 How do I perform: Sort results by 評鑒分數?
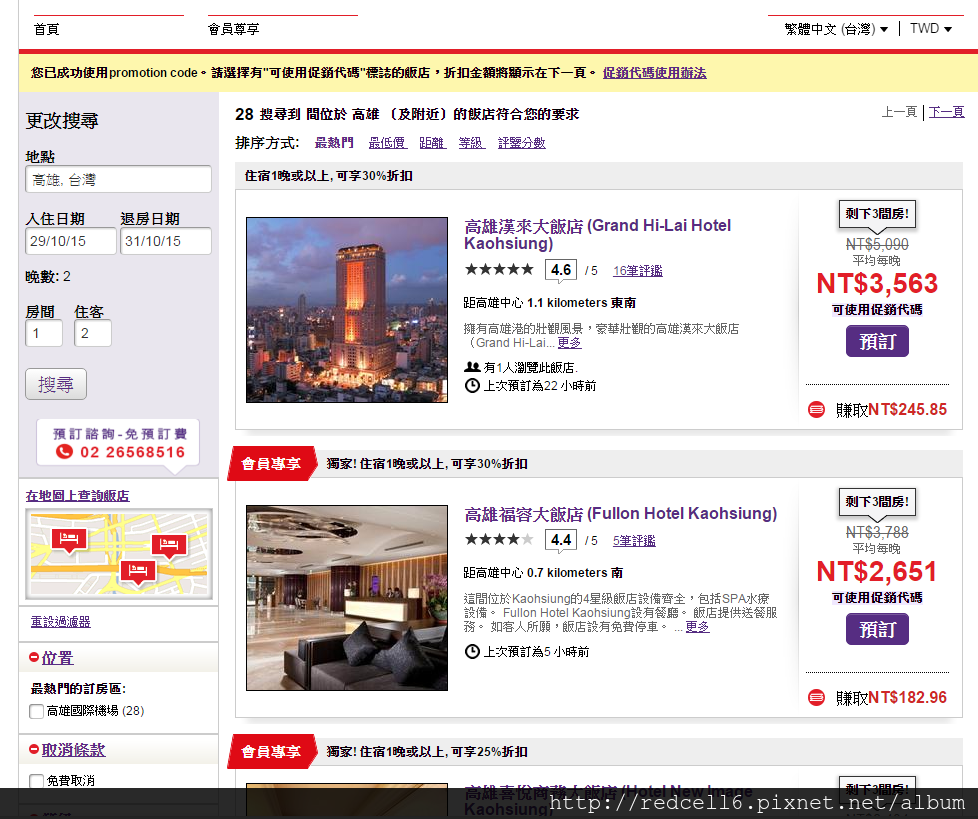(521, 143)
